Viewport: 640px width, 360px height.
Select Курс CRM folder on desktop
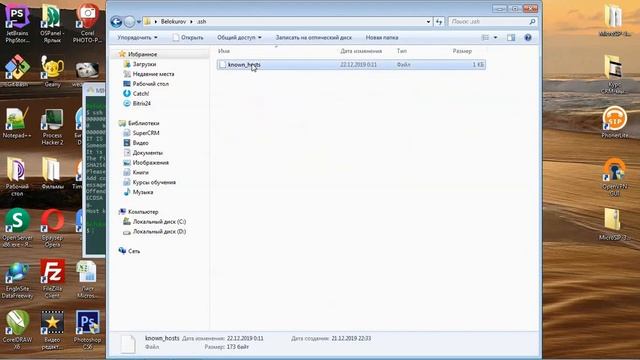[x=614, y=74]
